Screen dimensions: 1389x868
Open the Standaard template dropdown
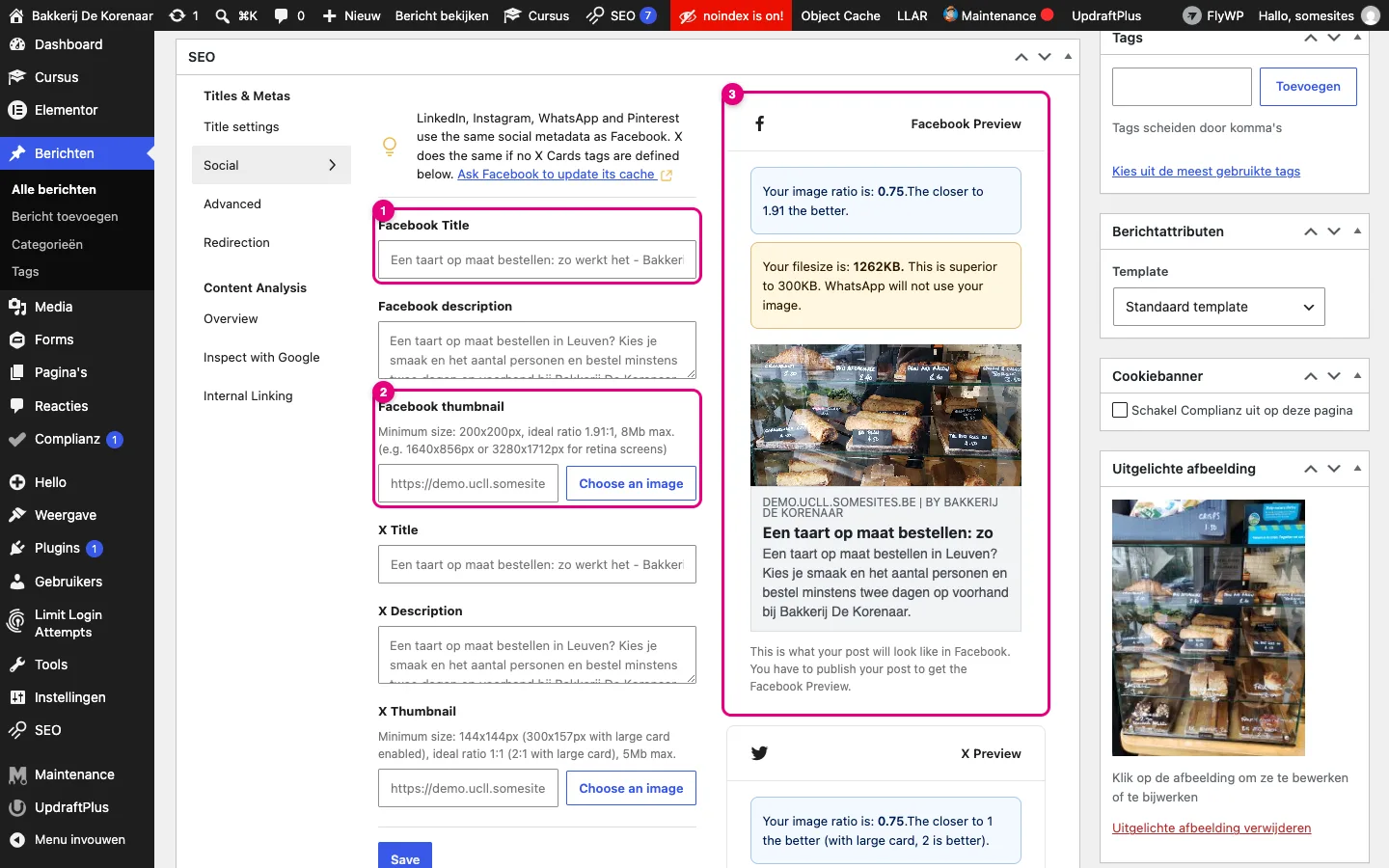click(1218, 307)
